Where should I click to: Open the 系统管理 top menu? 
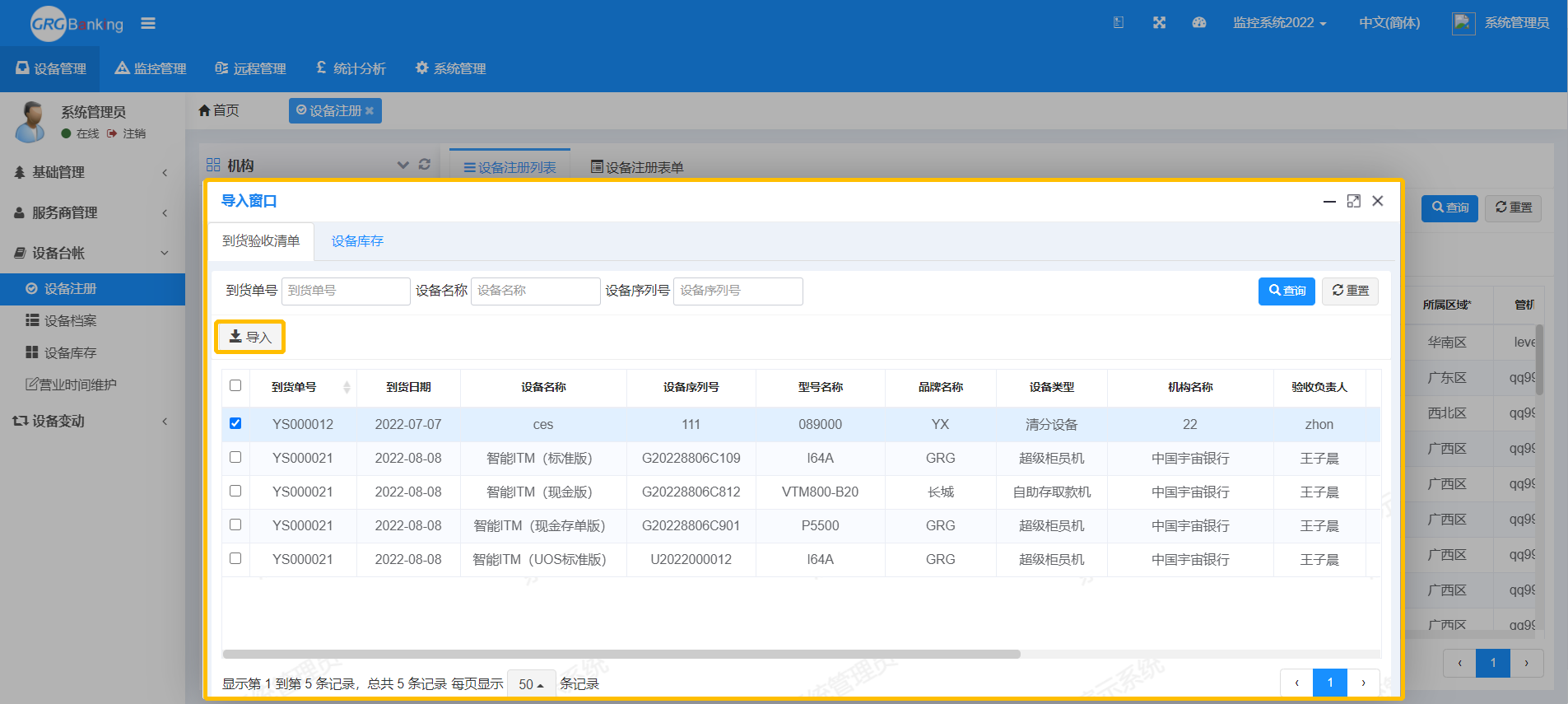coord(450,68)
